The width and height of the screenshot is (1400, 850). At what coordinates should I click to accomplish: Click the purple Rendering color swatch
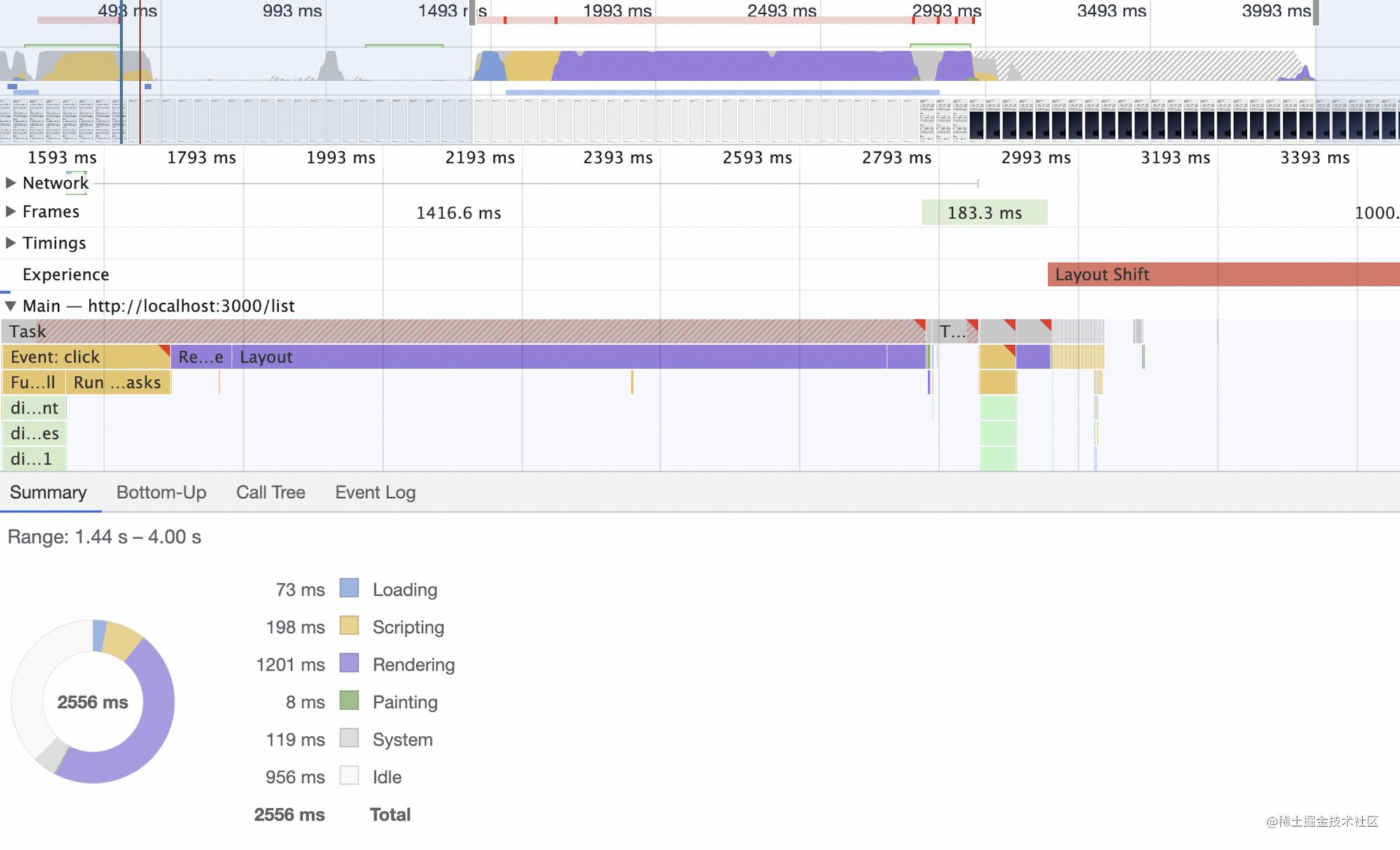[349, 663]
